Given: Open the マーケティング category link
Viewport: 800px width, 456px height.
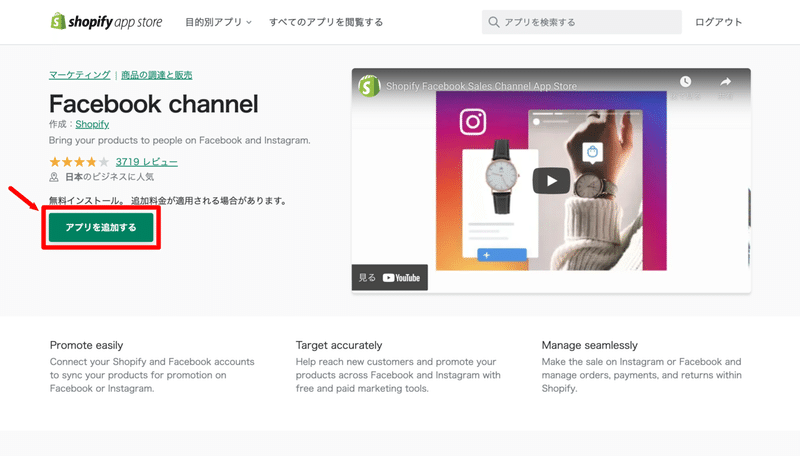Looking at the screenshot, I should [x=80, y=75].
